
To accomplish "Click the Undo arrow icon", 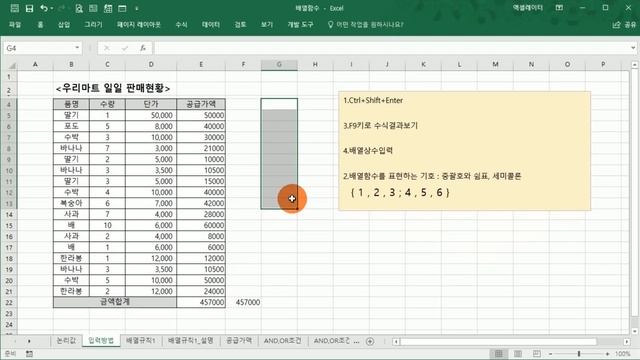I will coord(43,8).
